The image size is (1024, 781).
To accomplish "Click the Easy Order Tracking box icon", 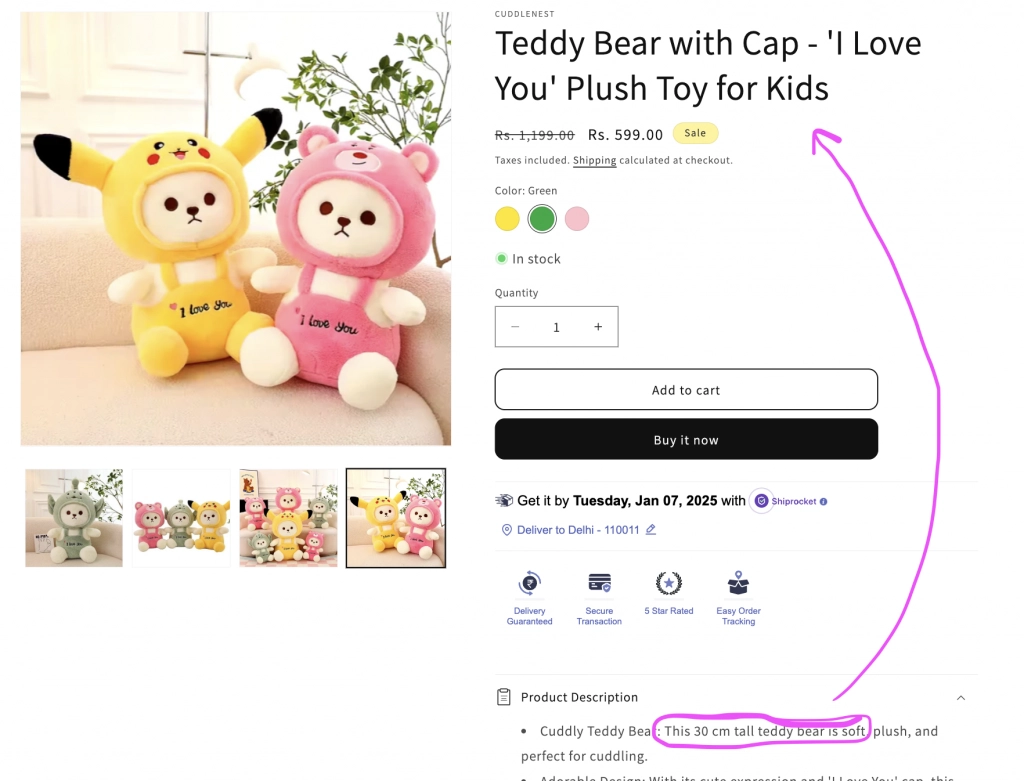I will click(x=738, y=584).
